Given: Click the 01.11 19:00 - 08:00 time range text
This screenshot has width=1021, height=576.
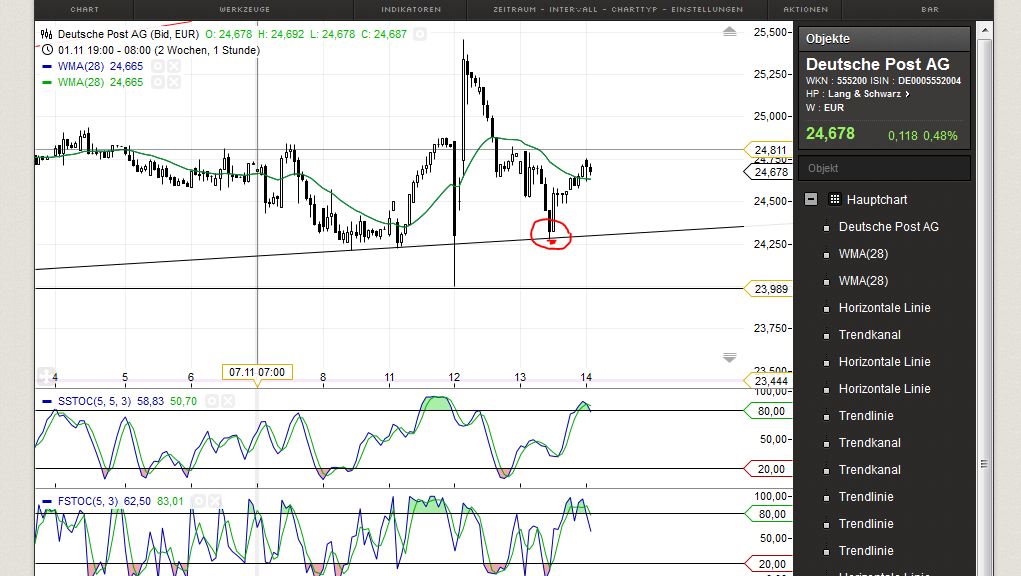Looking at the screenshot, I should tap(158, 50).
